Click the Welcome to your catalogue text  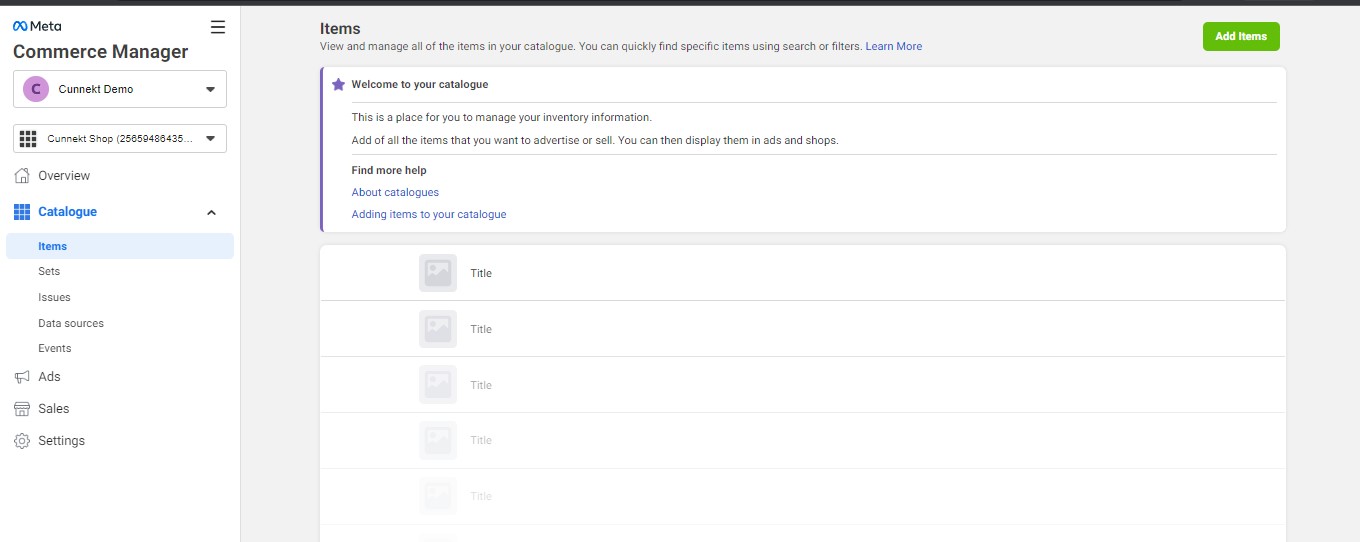pyautogui.click(x=420, y=85)
